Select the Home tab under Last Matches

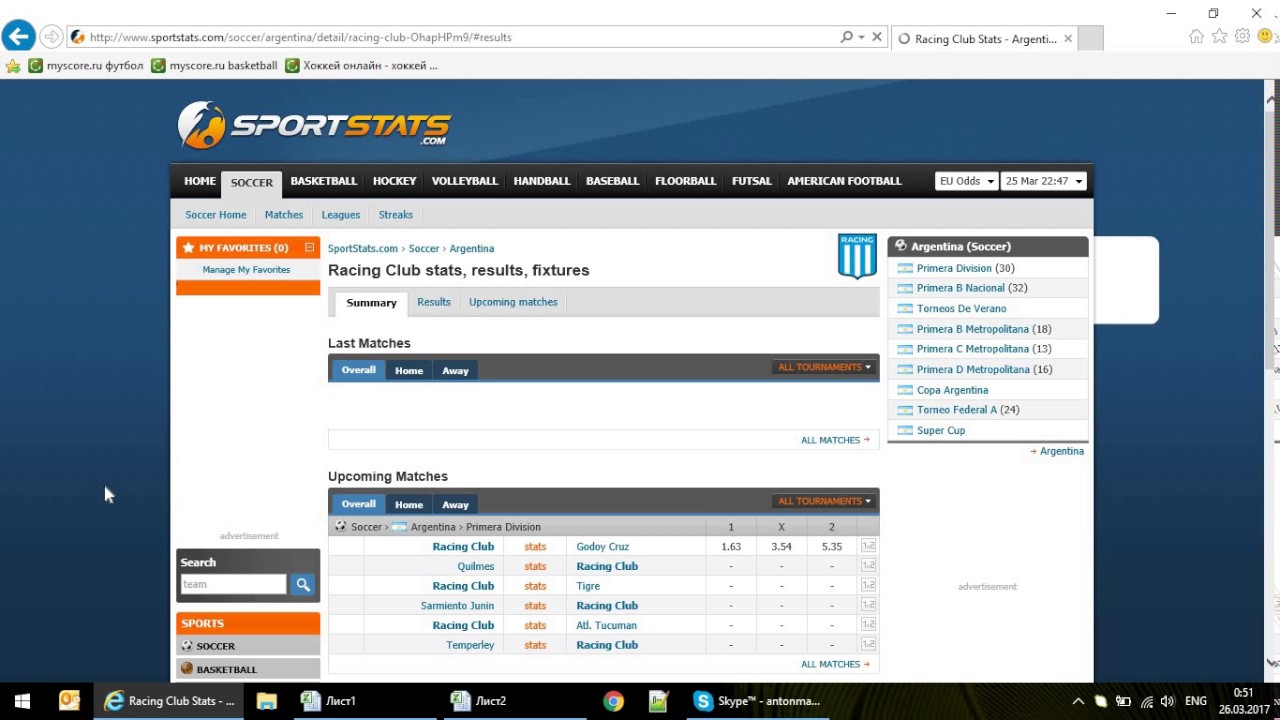click(x=408, y=371)
